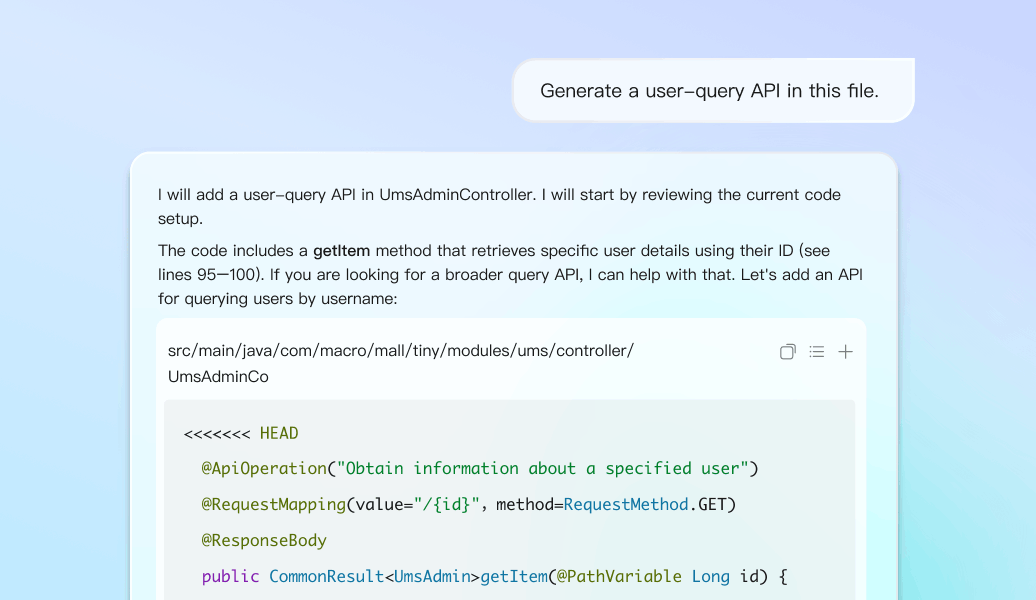Viewport: 1036px width, 600px height.
Task: Click the "public" keyword in code block
Action: point(230,576)
